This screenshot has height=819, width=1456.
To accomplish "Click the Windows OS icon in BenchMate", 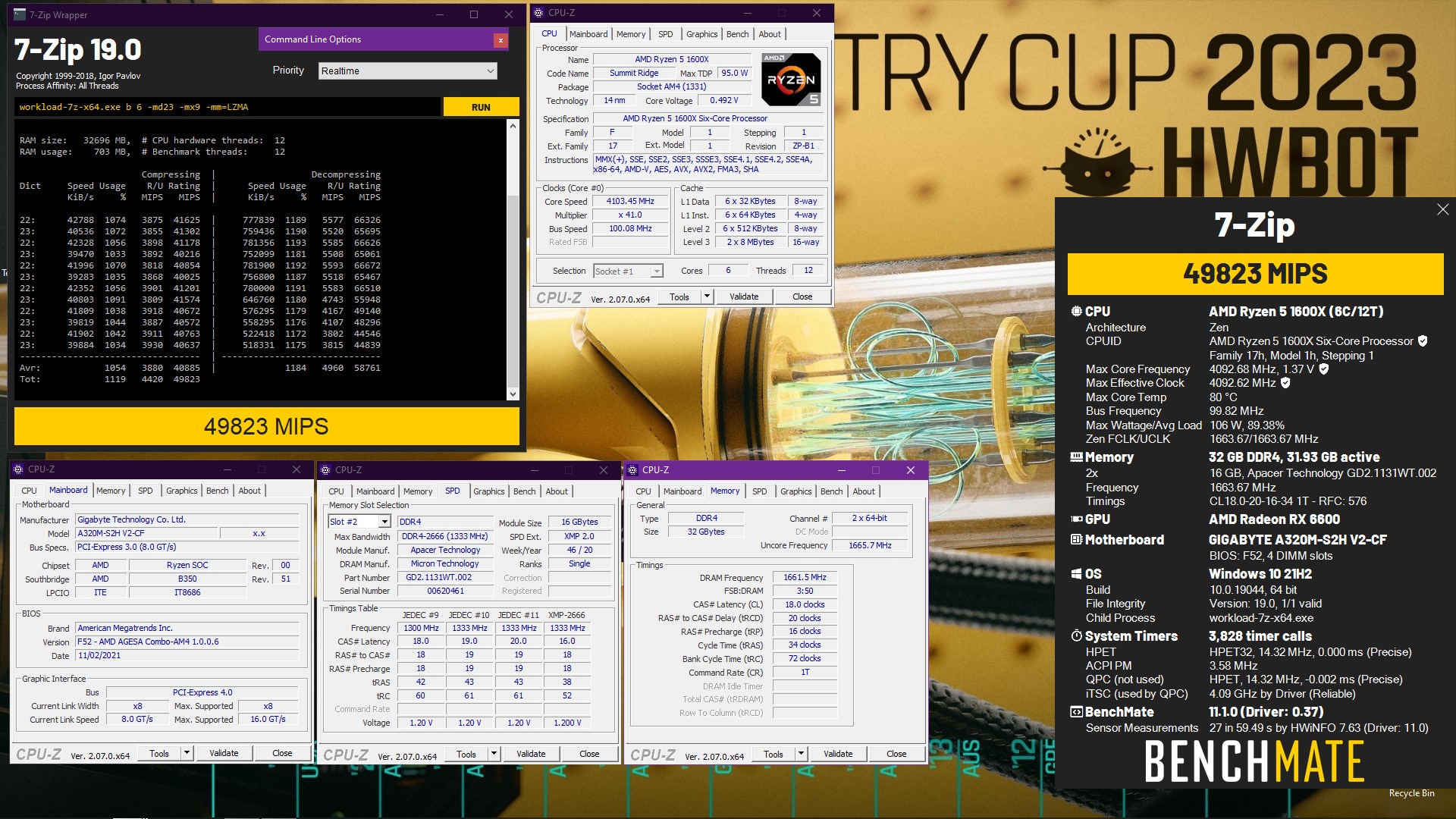I will click(1076, 574).
